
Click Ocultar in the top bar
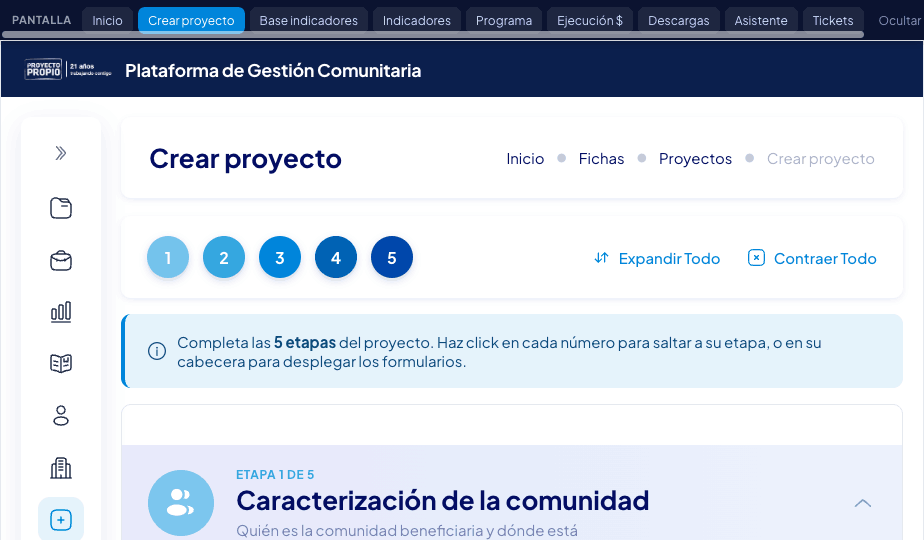click(900, 21)
